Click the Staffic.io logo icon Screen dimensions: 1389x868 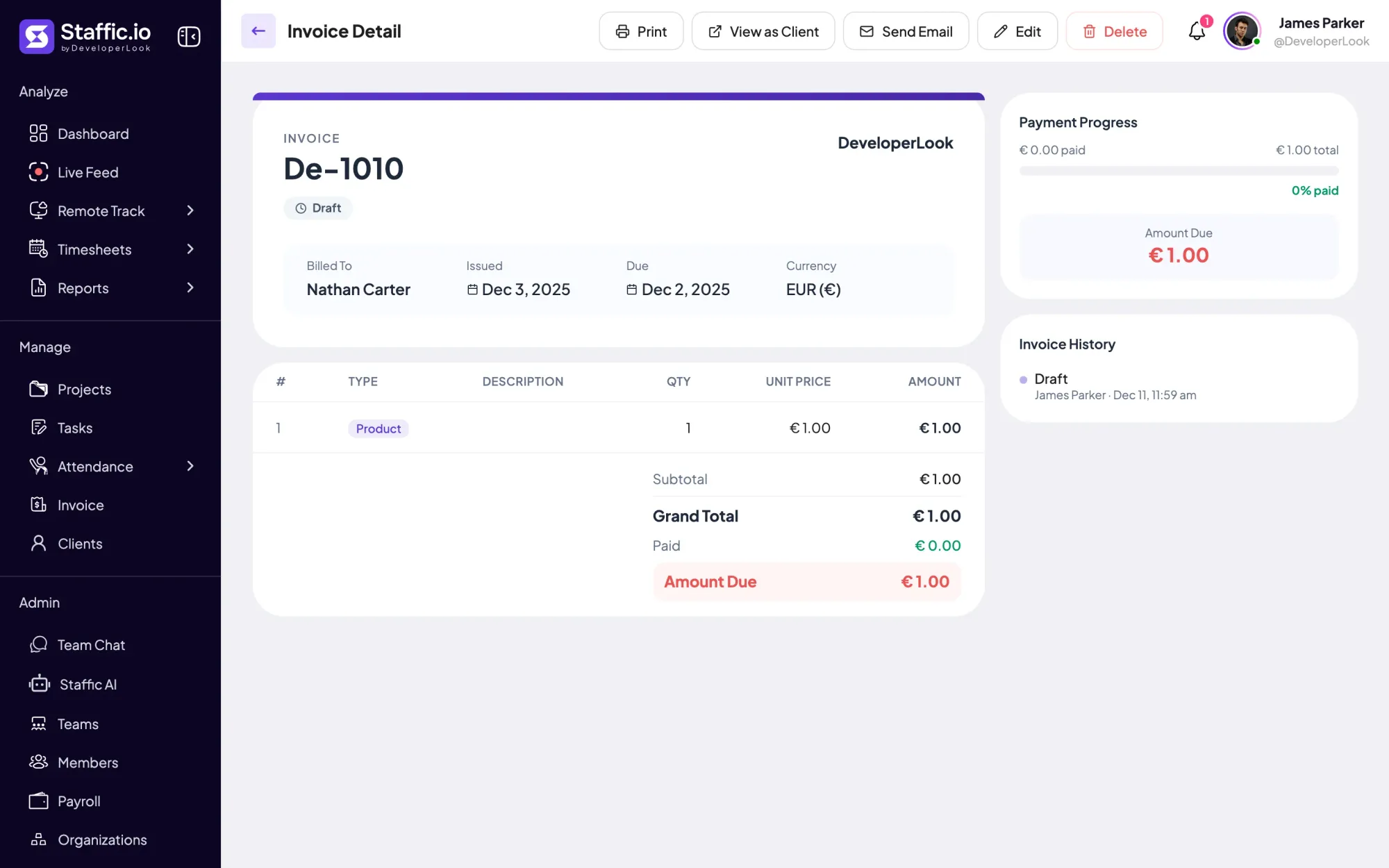click(36, 36)
